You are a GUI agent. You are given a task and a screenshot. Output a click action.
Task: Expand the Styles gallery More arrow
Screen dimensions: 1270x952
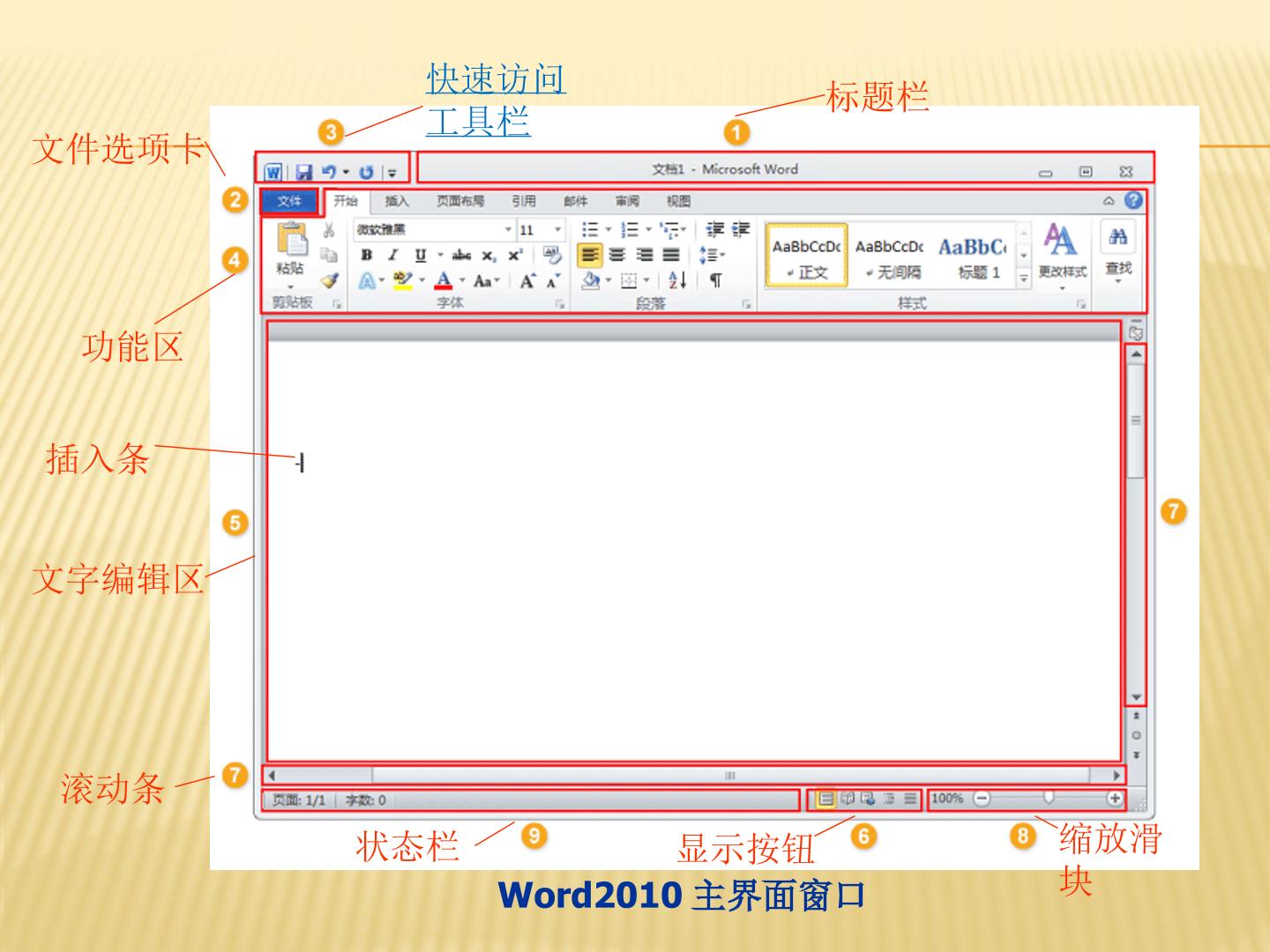tap(1024, 277)
